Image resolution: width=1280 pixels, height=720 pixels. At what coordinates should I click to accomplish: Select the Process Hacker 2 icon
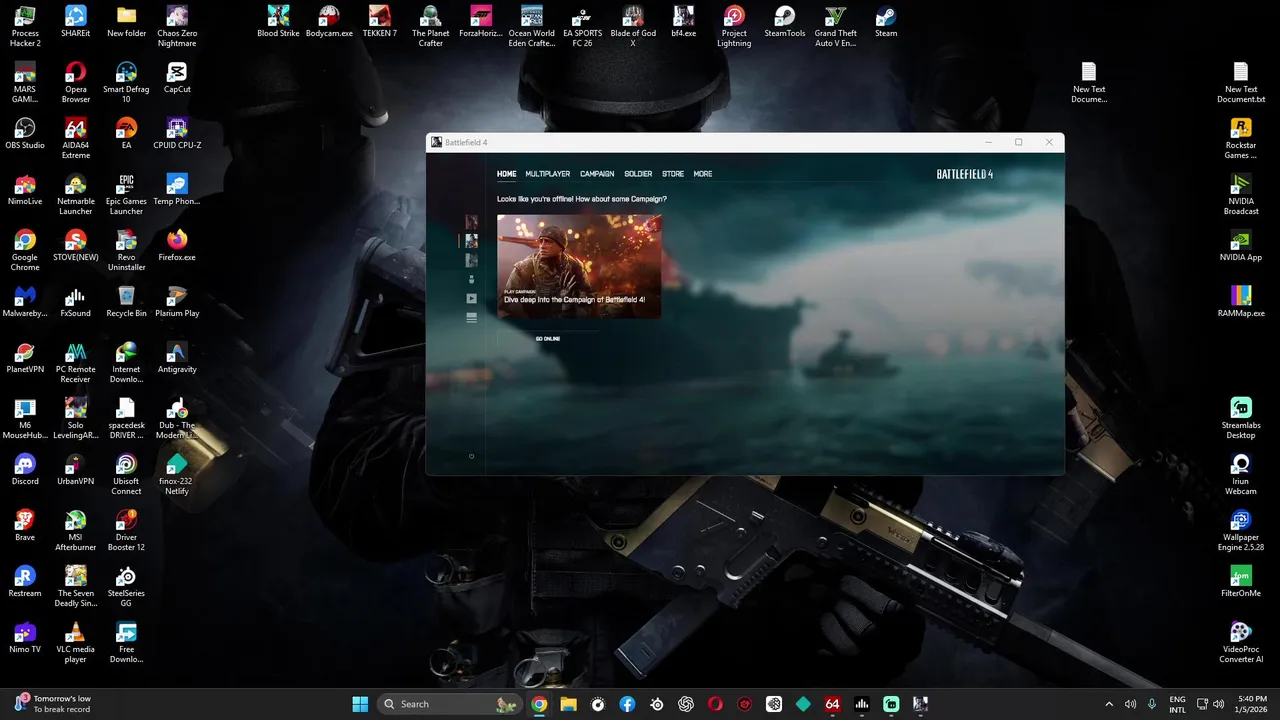pyautogui.click(x=25, y=27)
